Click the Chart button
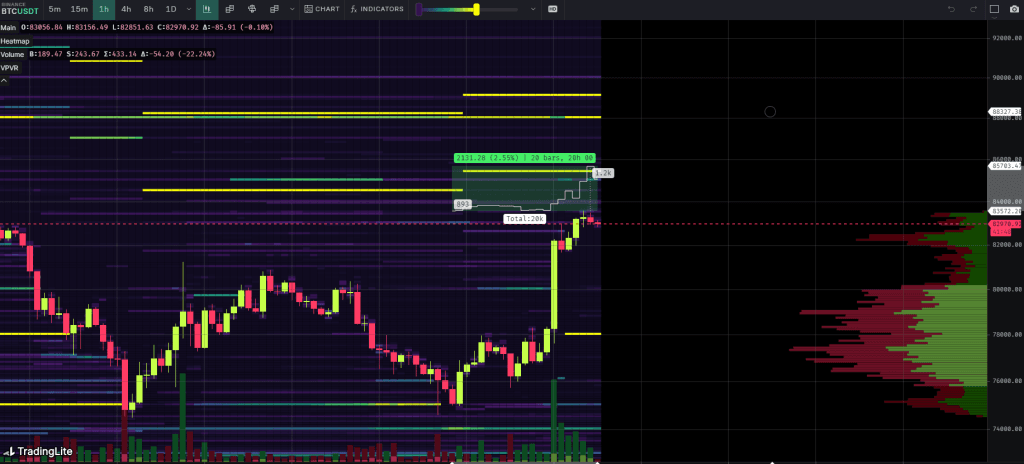 [x=322, y=9]
